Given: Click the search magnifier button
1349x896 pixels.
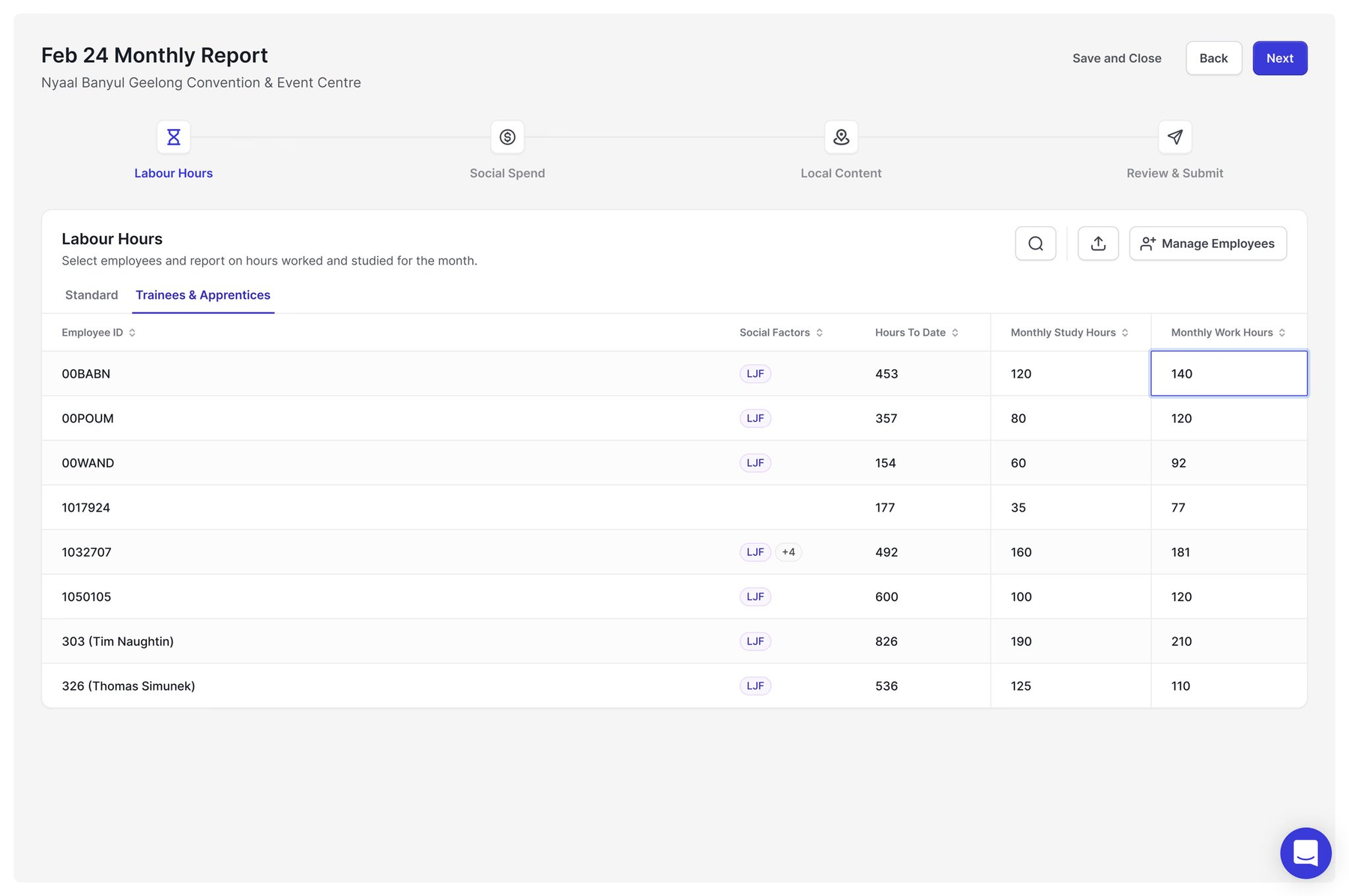Looking at the screenshot, I should tap(1036, 243).
